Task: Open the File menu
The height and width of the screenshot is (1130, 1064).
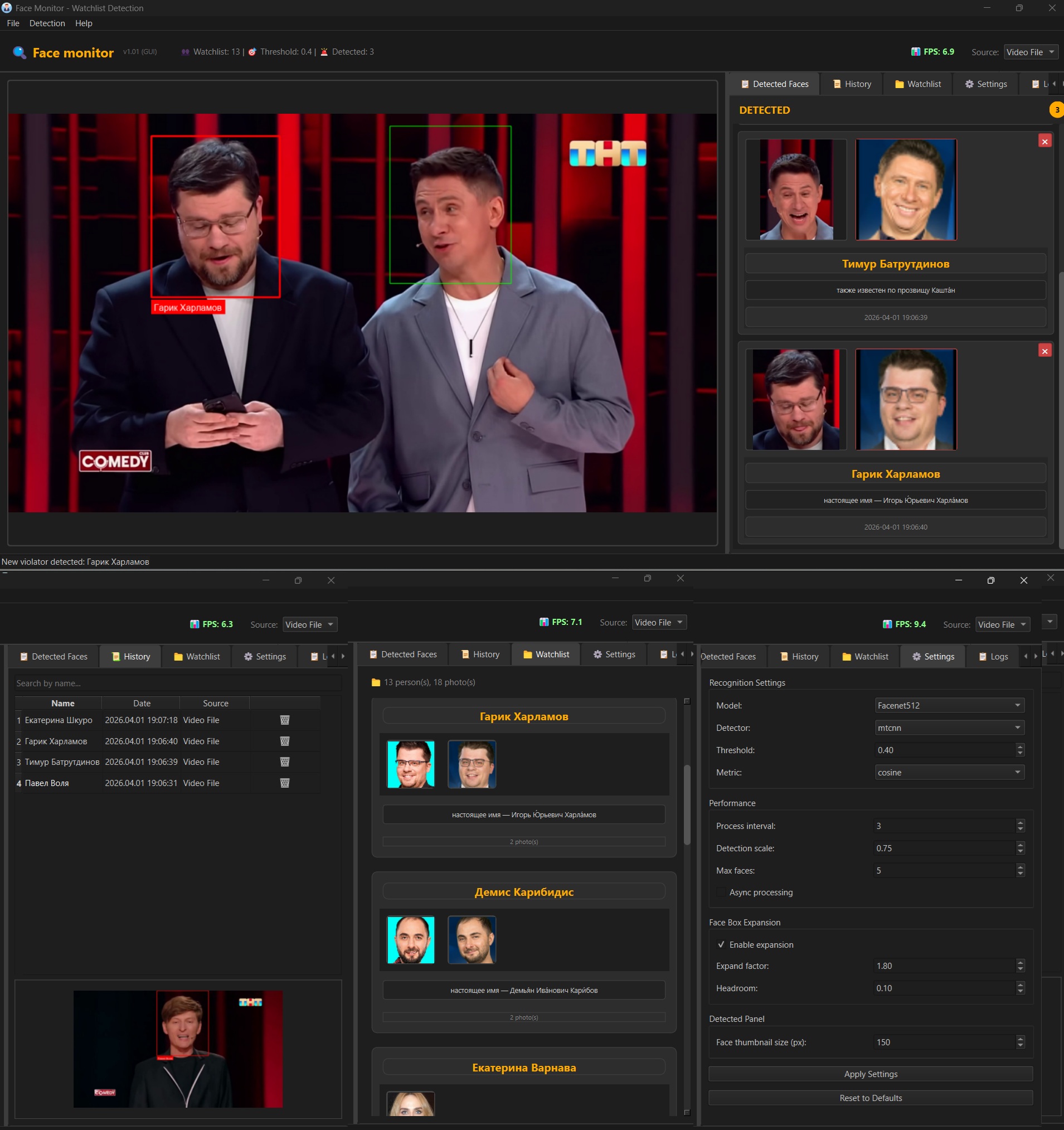Action: [13, 23]
